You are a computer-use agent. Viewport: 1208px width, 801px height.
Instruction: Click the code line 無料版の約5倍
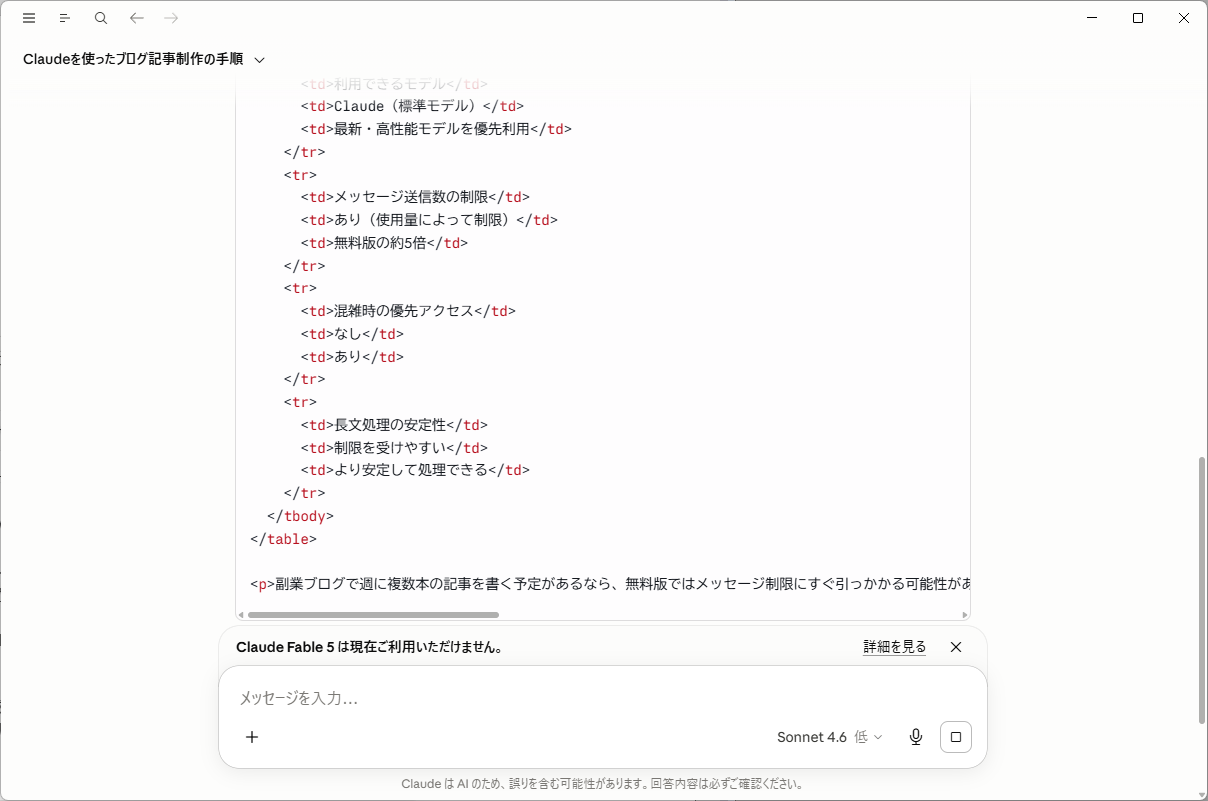[x=384, y=243]
